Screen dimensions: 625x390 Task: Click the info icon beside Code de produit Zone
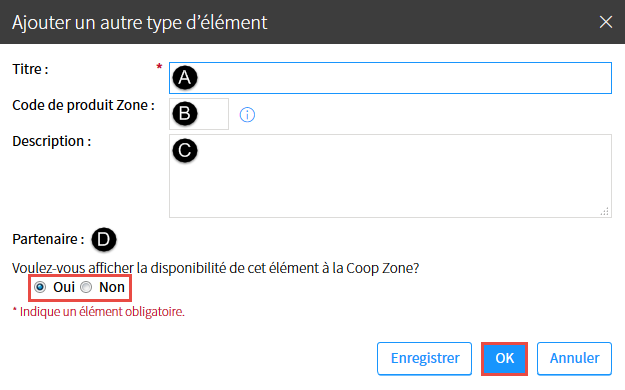247,115
